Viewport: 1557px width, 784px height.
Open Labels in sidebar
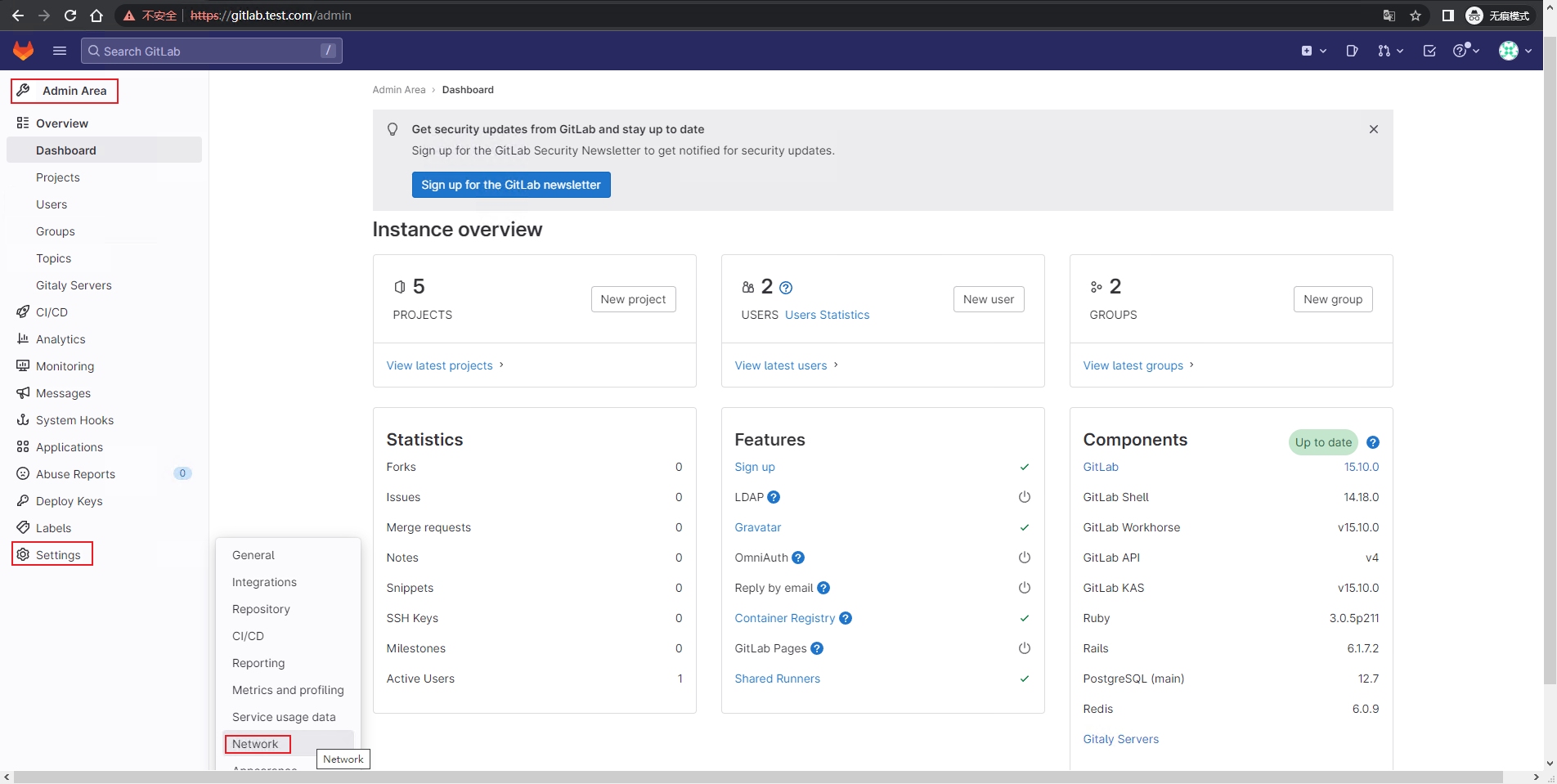pyautogui.click(x=53, y=528)
